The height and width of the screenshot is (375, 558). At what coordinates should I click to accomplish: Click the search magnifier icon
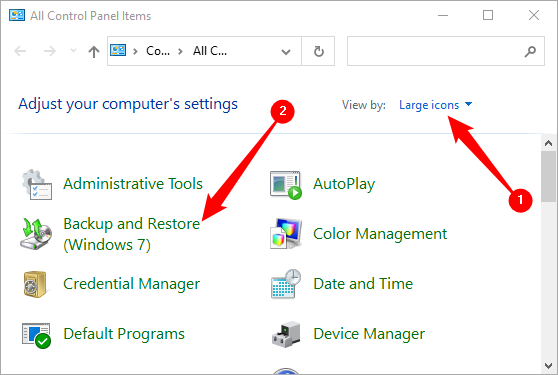click(x=530, y=52)
